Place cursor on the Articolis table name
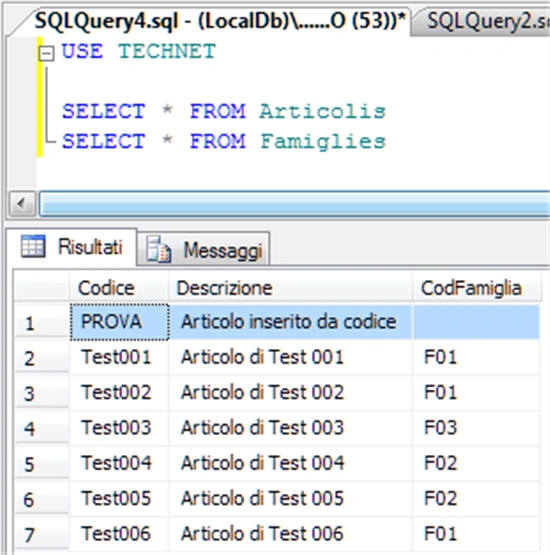 (x=322, y=111)
